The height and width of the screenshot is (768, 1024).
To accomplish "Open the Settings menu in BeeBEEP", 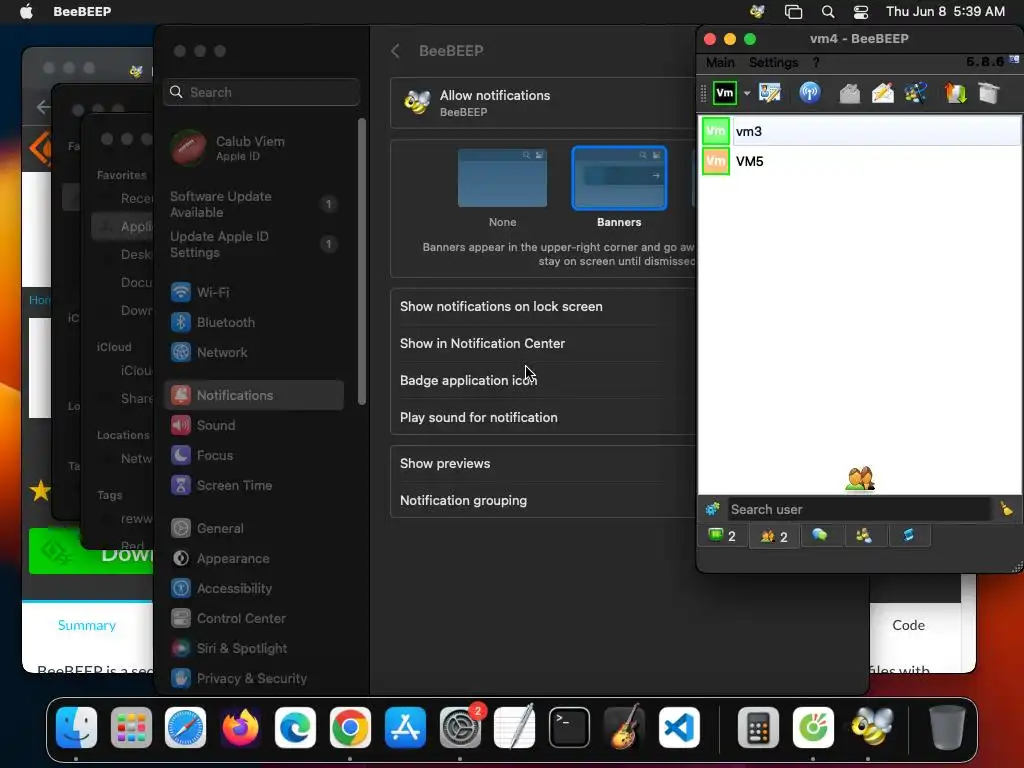I will click(x=773, y=63).
